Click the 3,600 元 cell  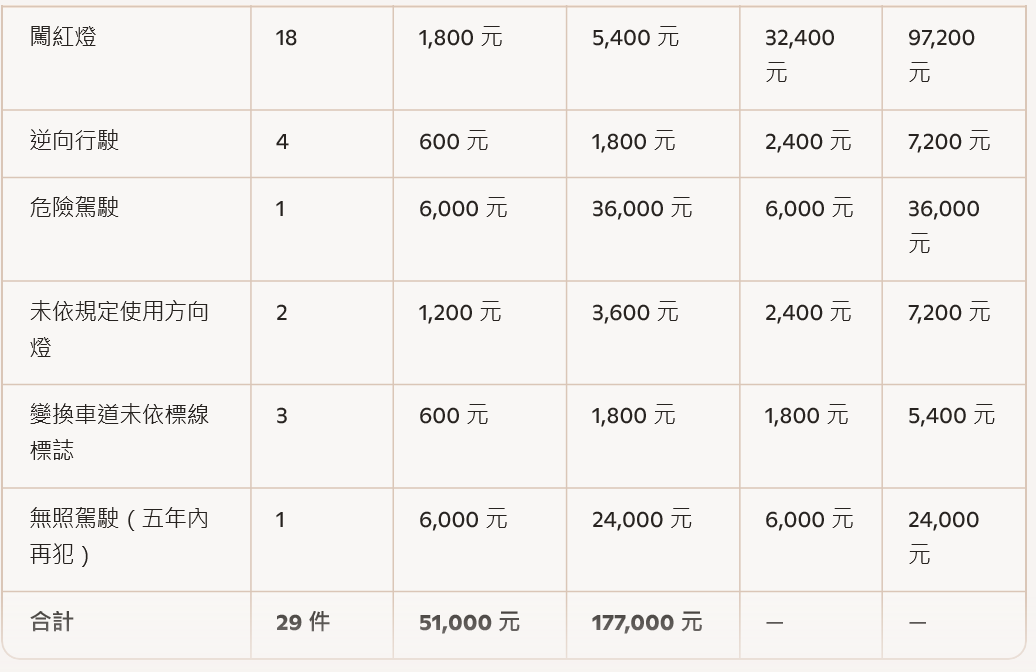pos(634,312)
